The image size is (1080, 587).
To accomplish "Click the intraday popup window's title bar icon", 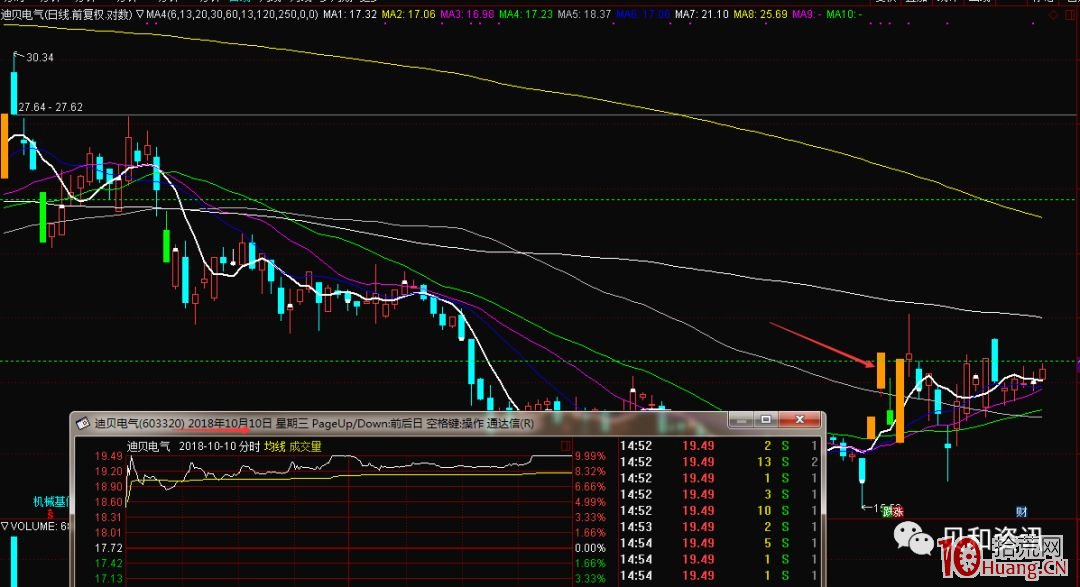I will [x=83, y=423].
